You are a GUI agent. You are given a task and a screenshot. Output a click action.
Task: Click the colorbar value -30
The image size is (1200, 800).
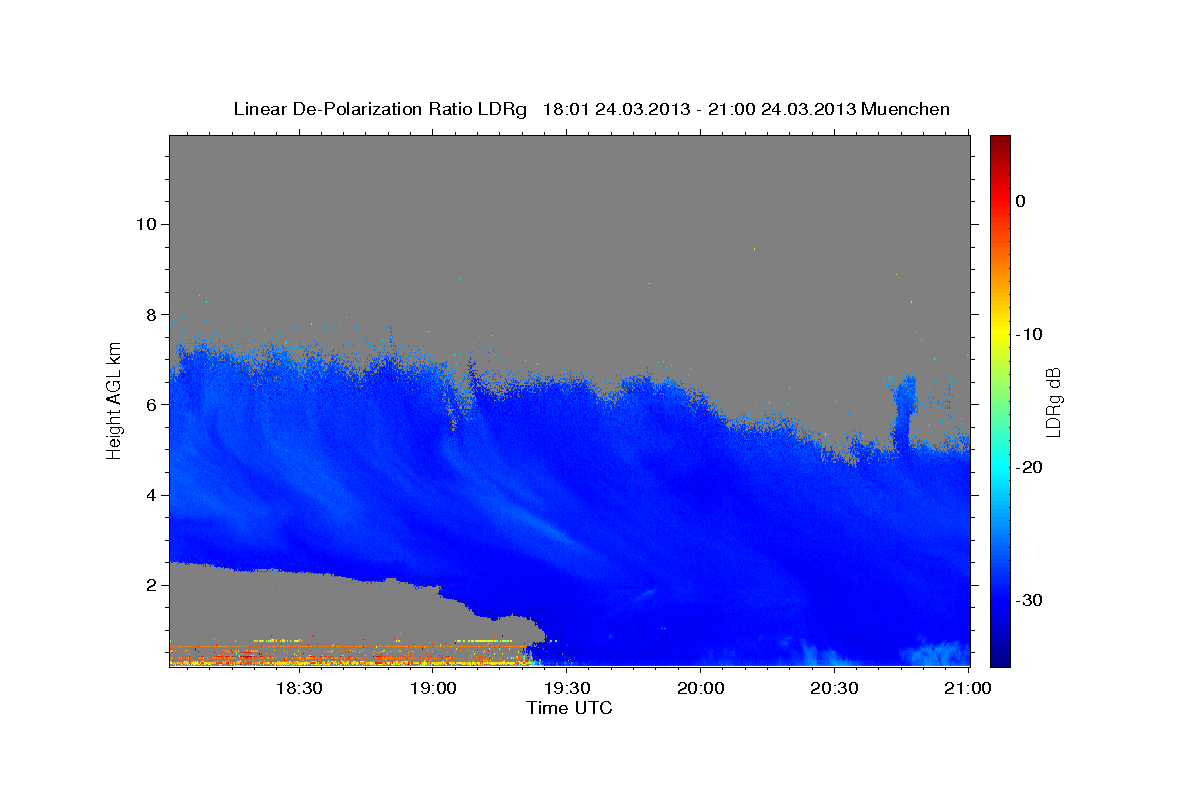[x=1029, y=600]
